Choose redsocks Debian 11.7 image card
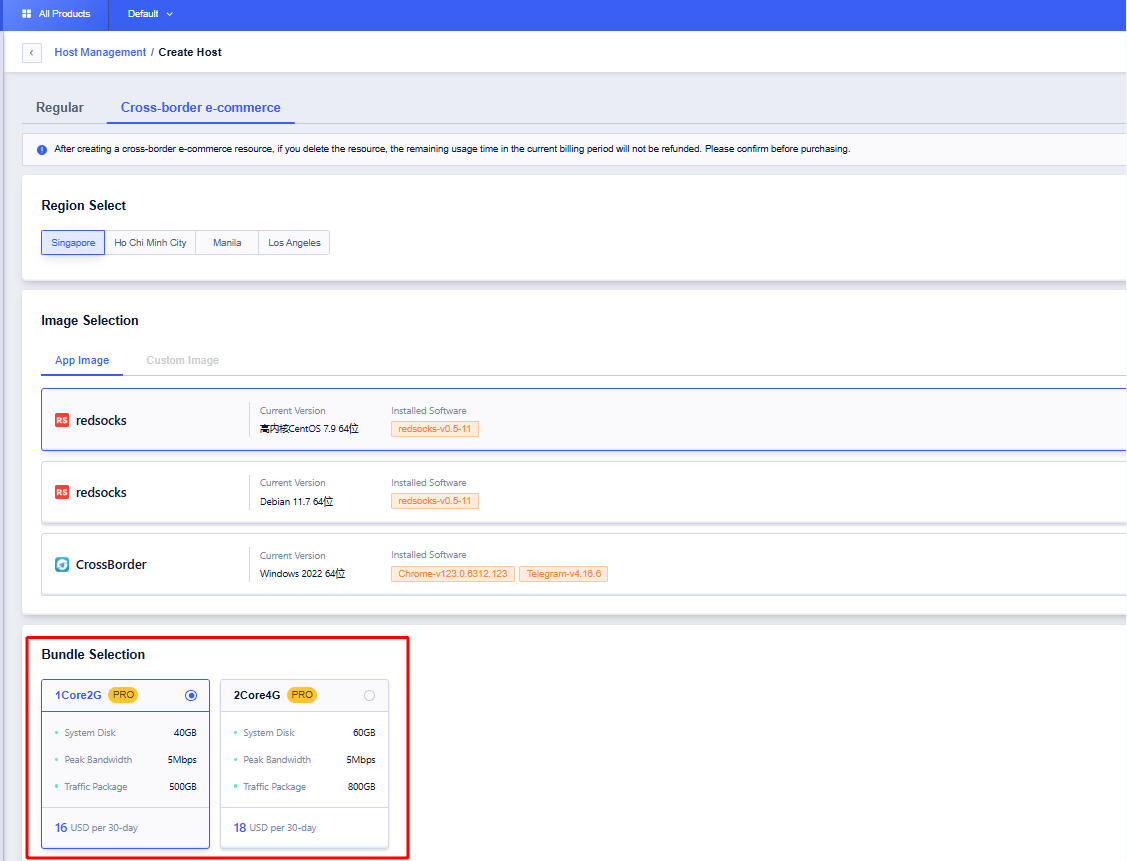The image size is (1127, 861). [584, 492]
